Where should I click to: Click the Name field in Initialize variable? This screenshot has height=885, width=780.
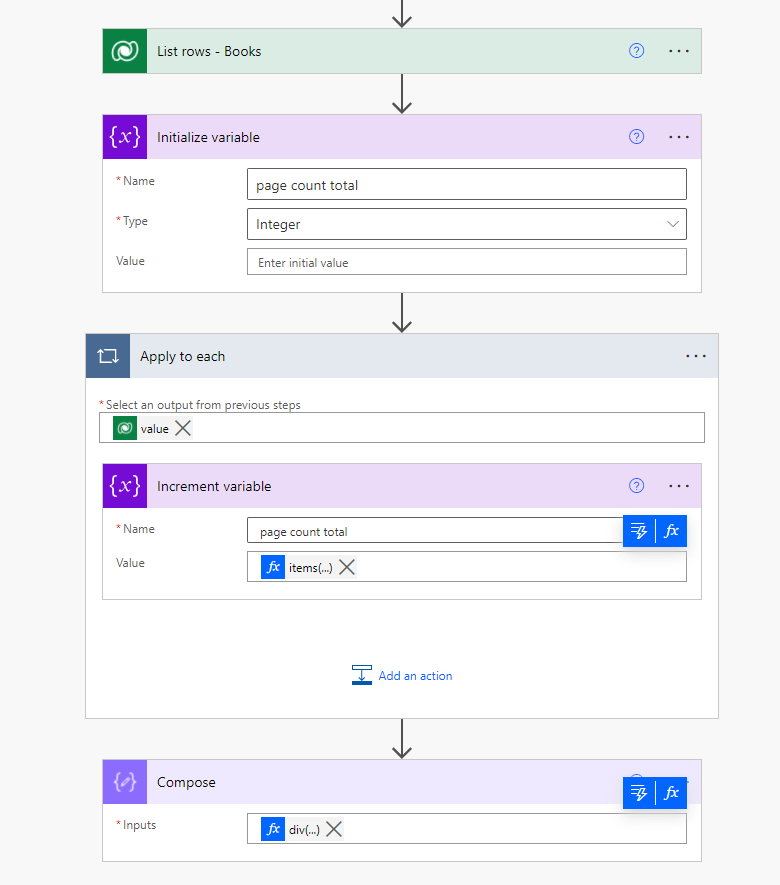[466, 184]
